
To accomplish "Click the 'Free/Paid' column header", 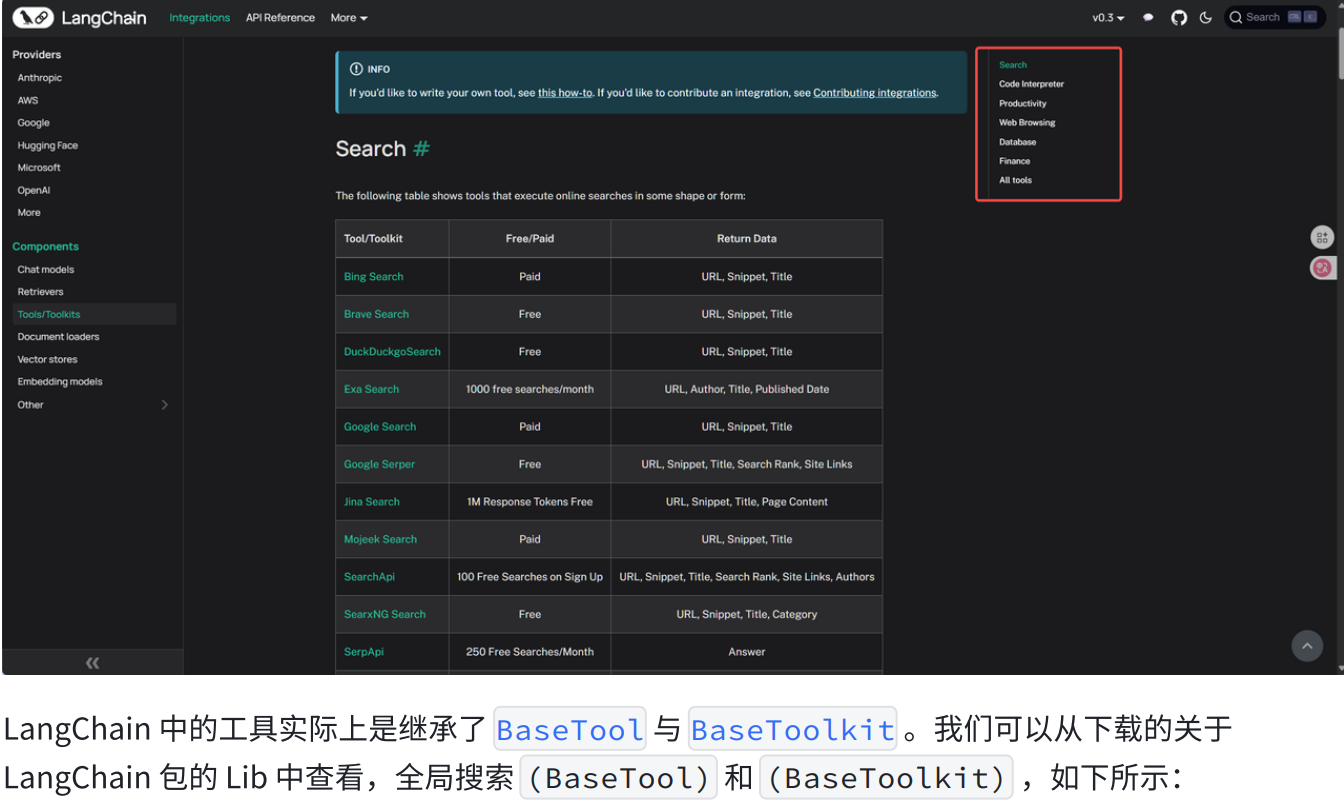I will click(x=530, y=239).
